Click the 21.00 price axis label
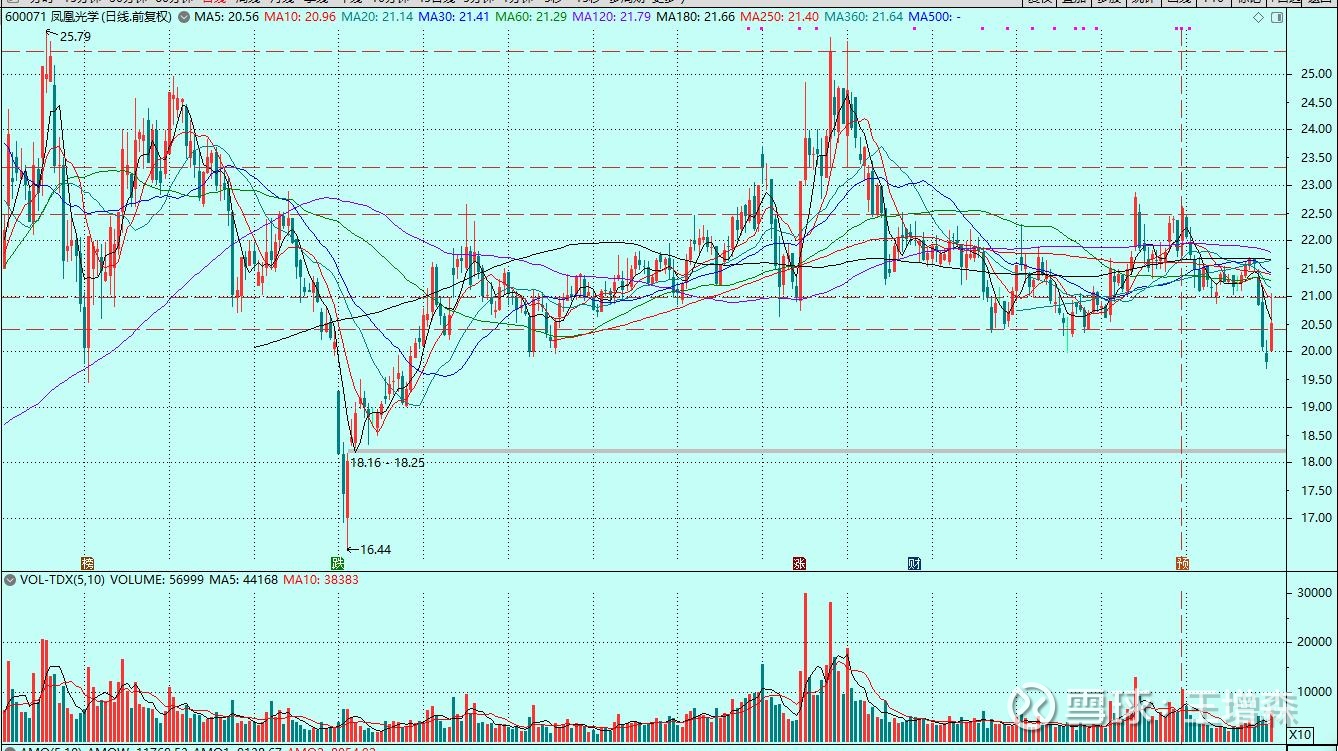1338x751 pixels. (x=1316, y=296)
